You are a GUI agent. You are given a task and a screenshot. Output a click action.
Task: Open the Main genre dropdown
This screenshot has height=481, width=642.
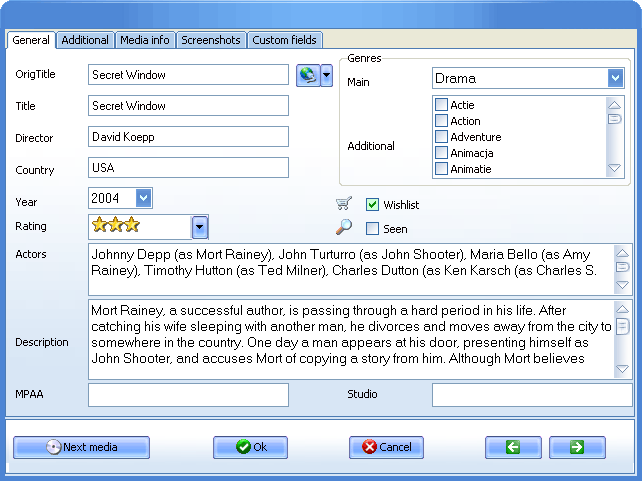click(x=615, y=78)
